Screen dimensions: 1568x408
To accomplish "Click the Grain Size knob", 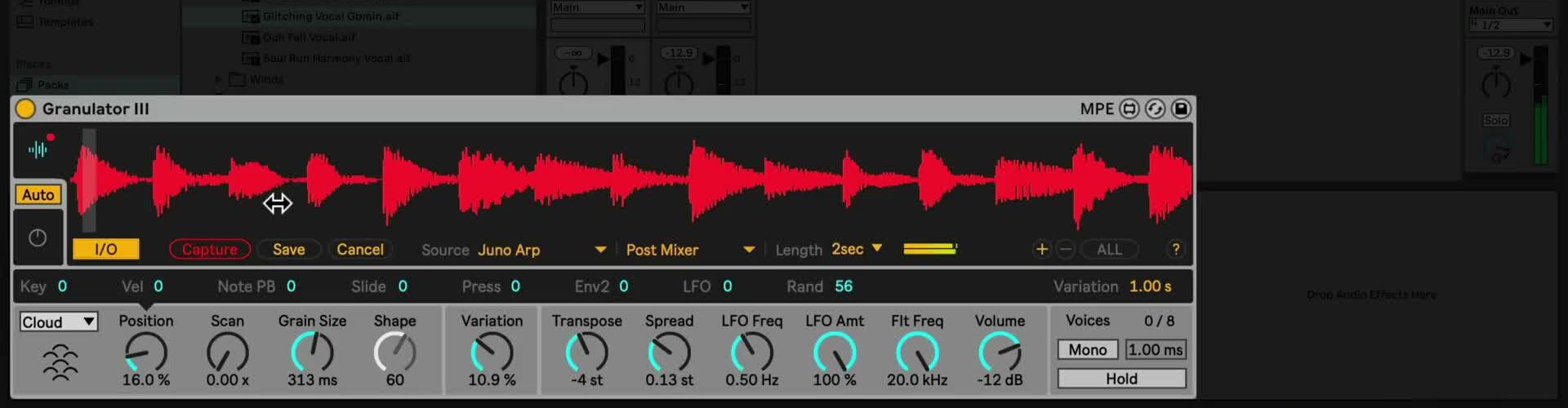I will click(312, 353).
